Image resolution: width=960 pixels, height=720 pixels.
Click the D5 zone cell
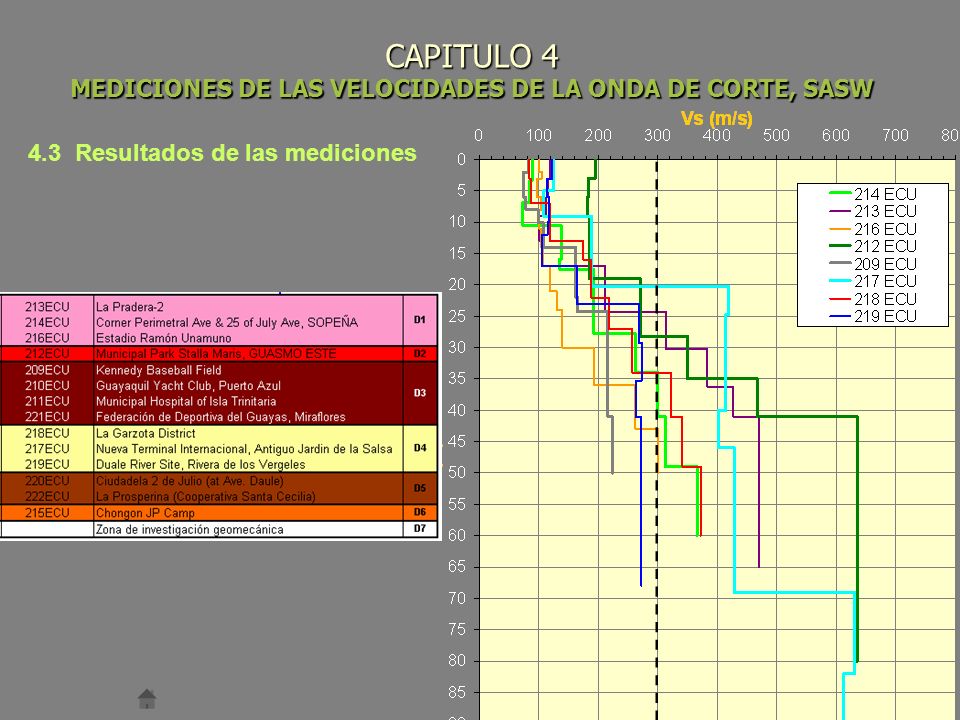pos(420,488)
